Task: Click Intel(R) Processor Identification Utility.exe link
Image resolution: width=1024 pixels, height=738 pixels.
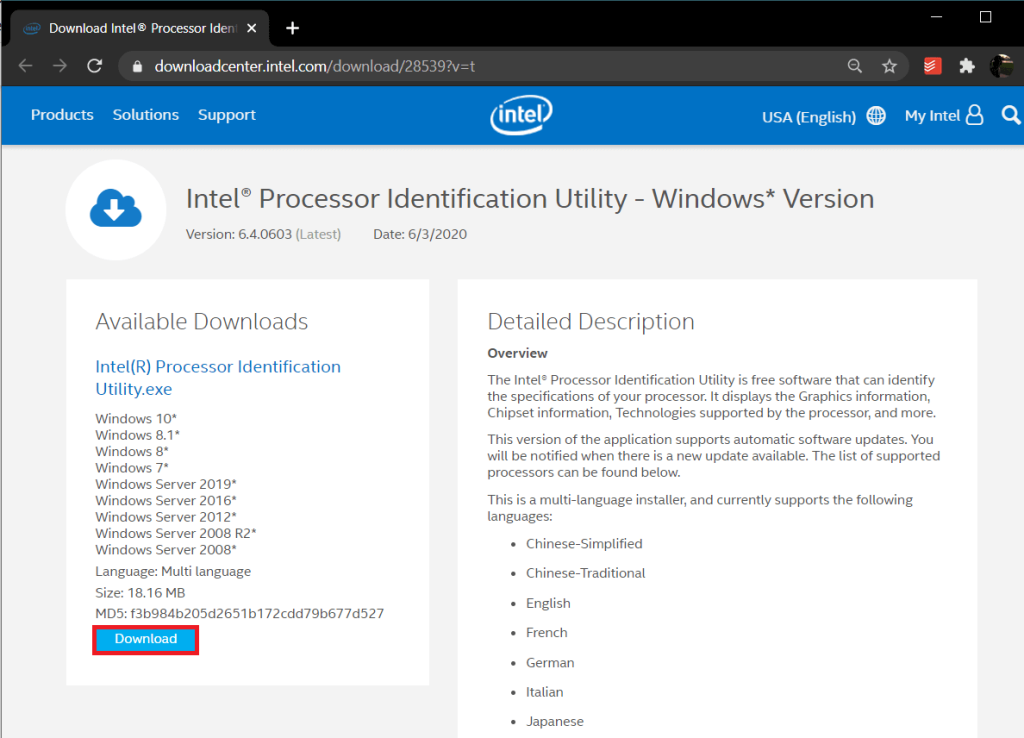Action: (x=218, y=377)
